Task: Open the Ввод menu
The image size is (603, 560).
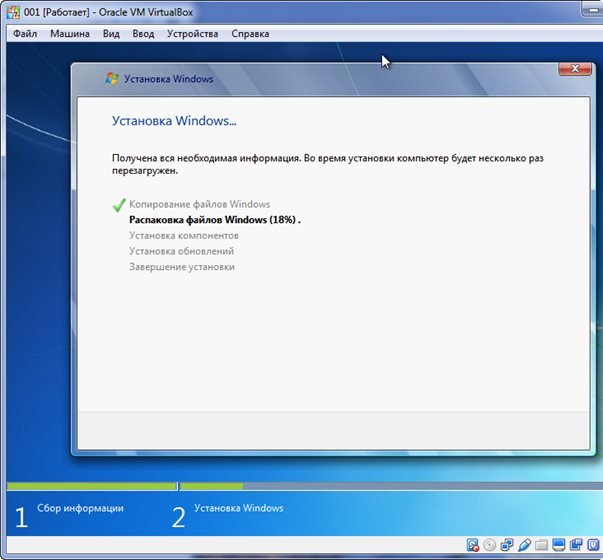Action: [143, 34]
